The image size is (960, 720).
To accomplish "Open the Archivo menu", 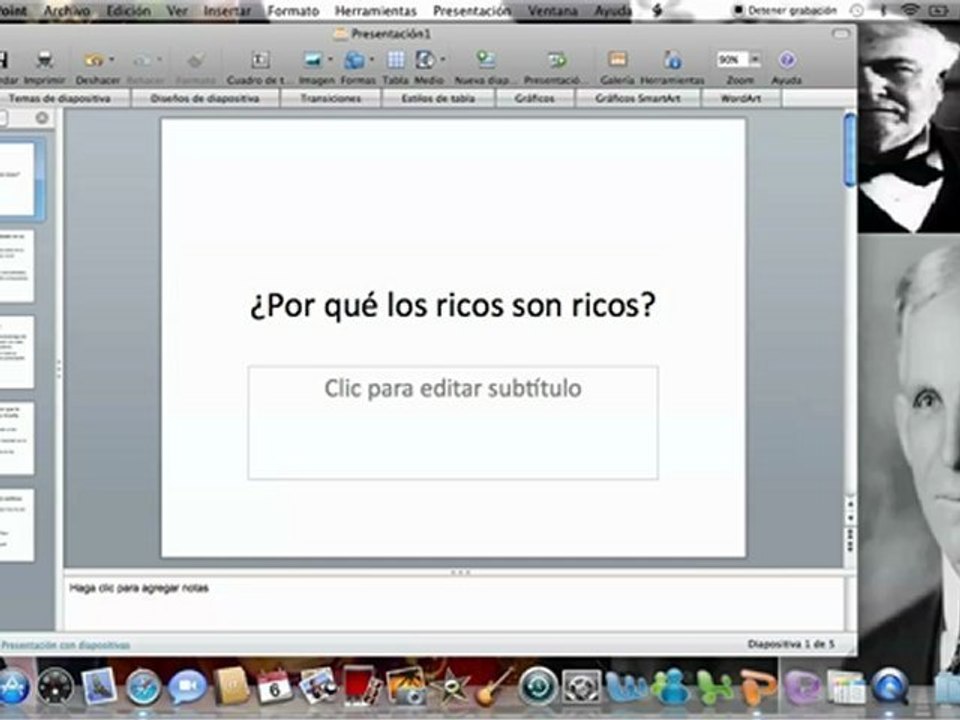I will [67, 10].
